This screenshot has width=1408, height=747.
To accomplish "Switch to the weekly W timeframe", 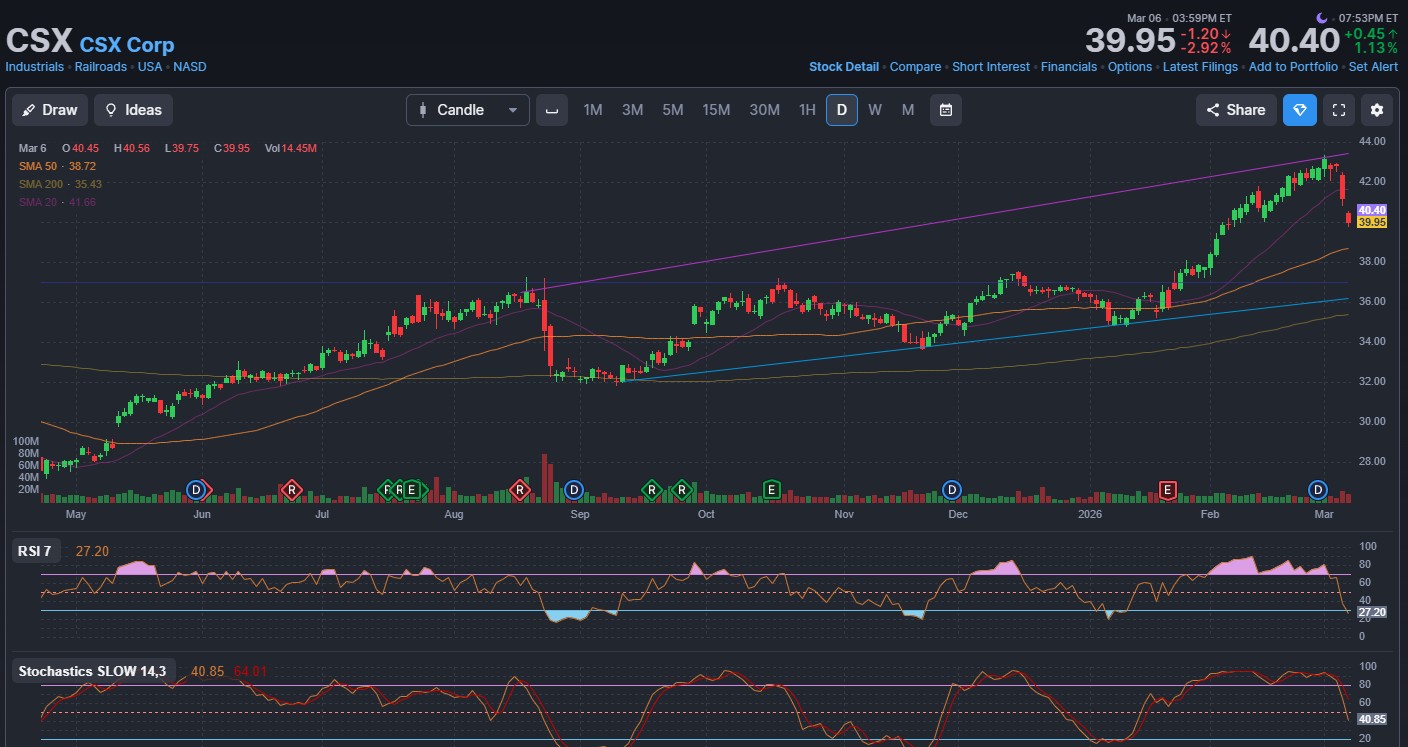I will (x=875, y=110).
